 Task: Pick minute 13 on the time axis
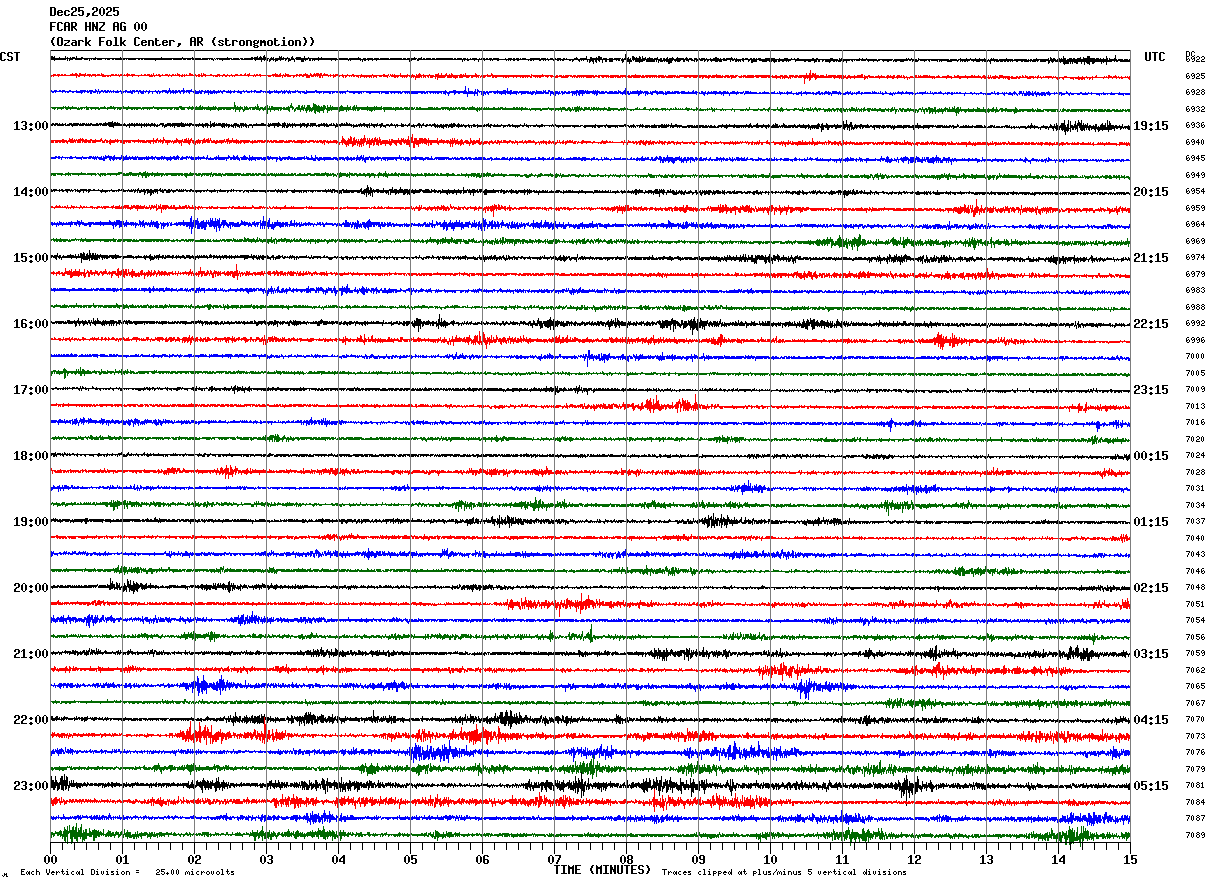(x=986, y=859)
